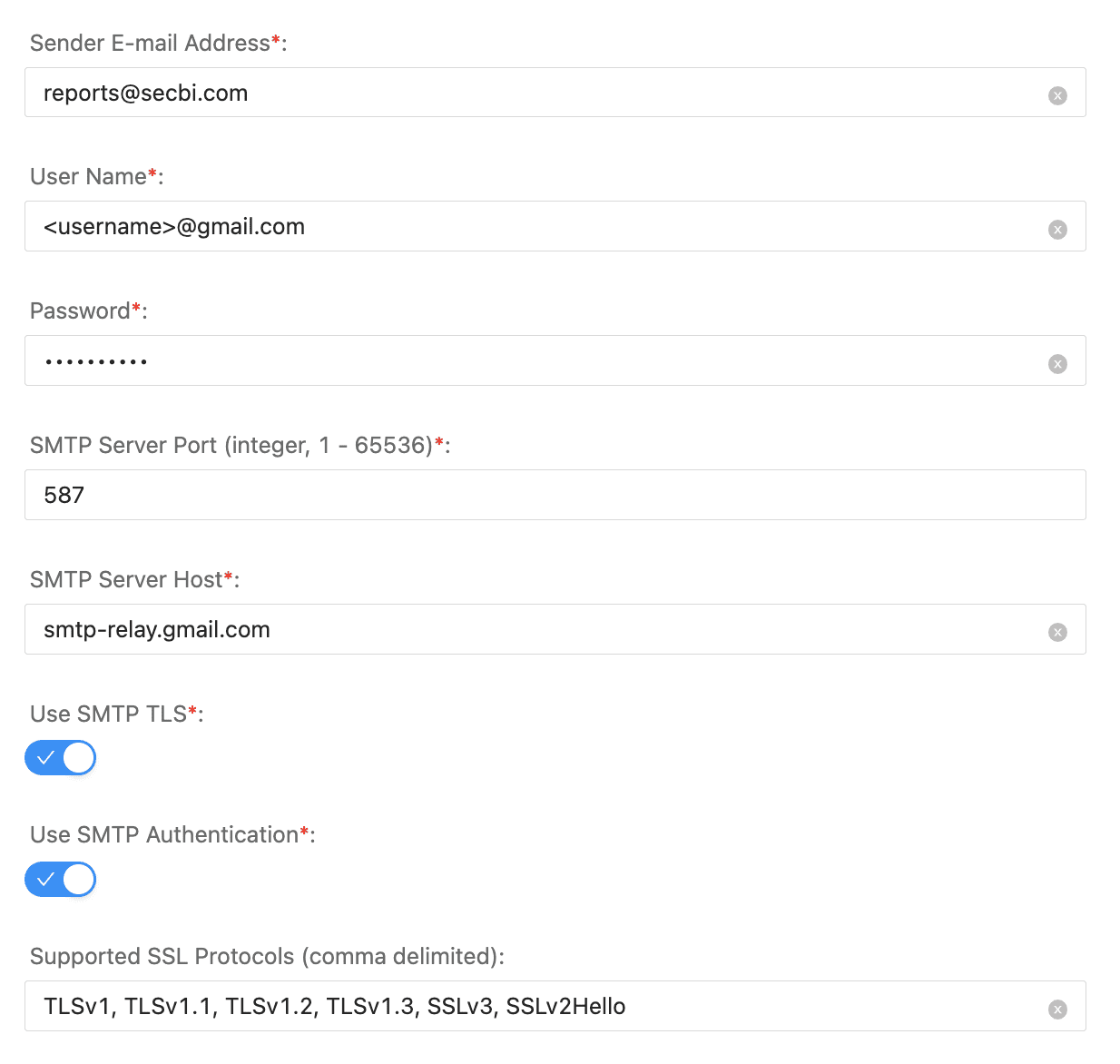Disable Use SMTP TLS
The image size is (1120, 1064).
point(60,757)
